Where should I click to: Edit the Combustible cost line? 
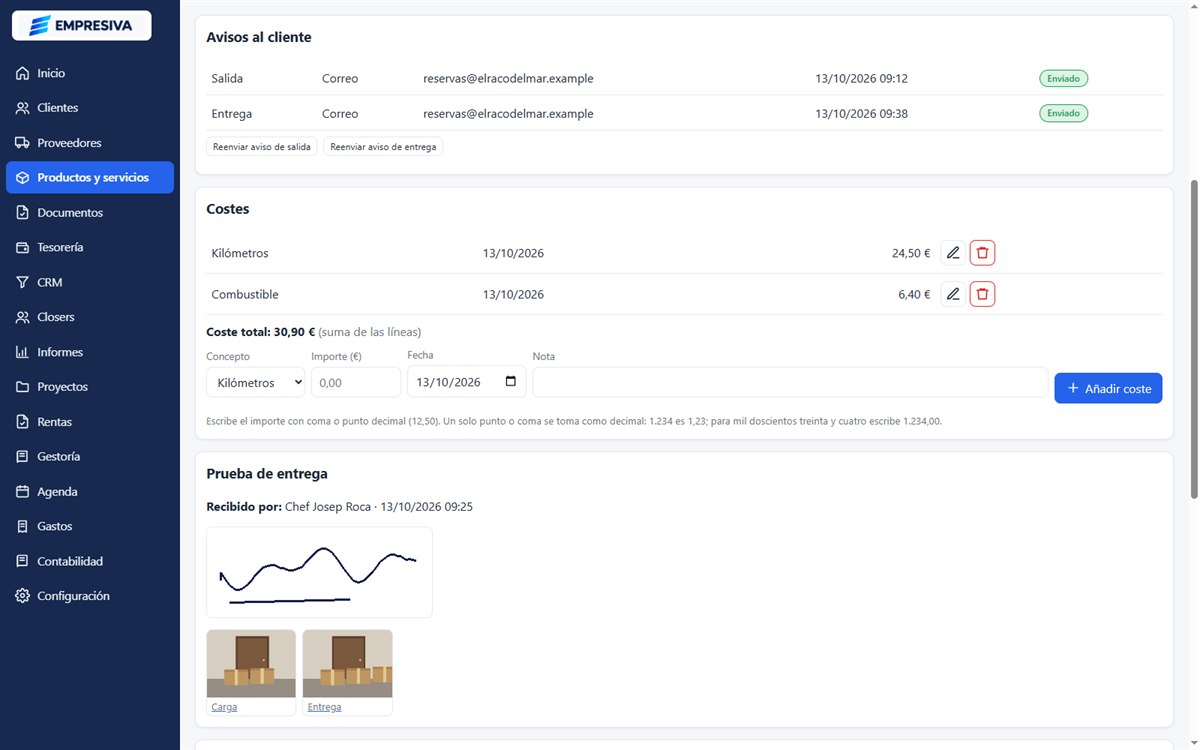(x=953, y=294)
